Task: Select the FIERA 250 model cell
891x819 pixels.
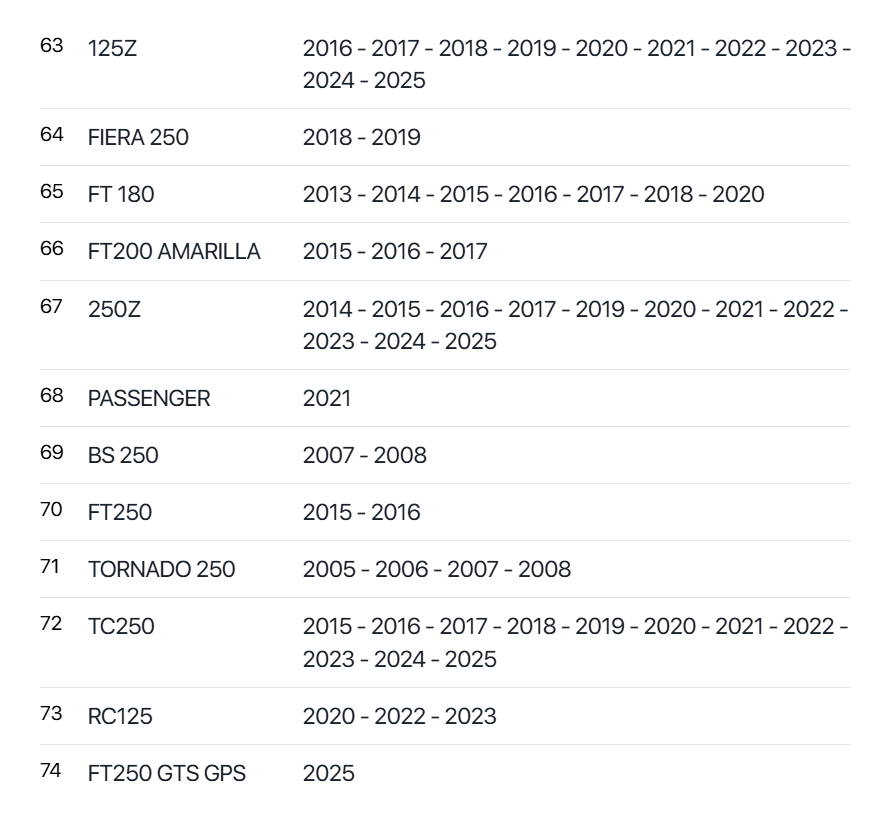Action: (138, 137)
